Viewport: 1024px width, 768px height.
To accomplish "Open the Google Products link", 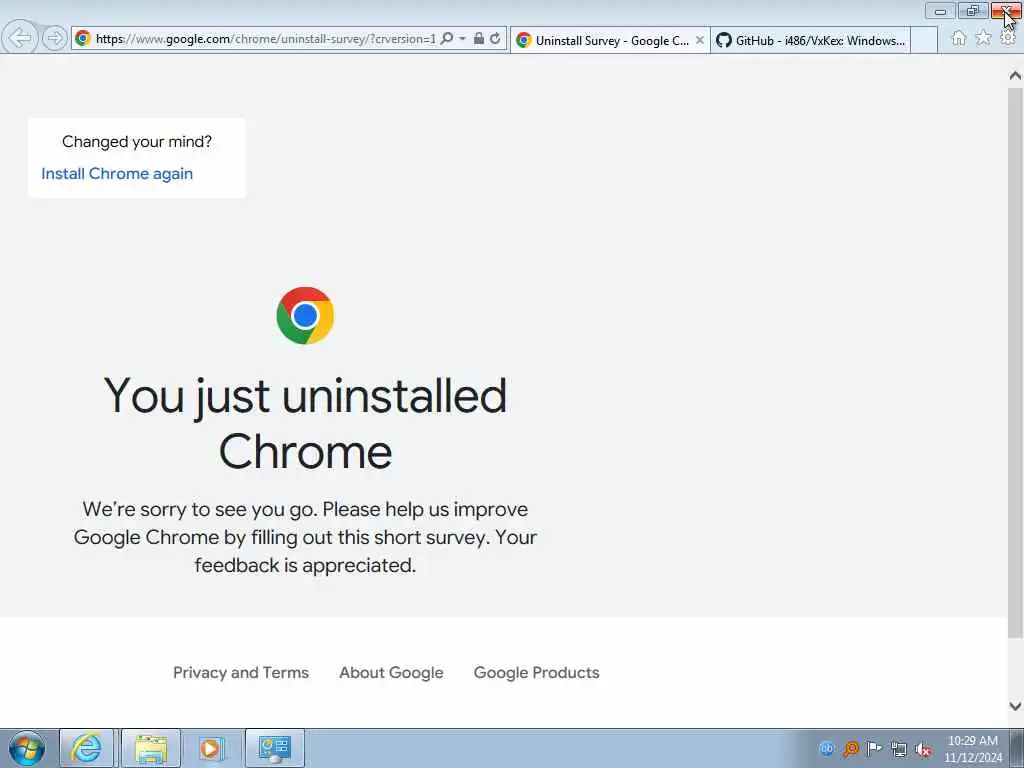I will (537, 673).
